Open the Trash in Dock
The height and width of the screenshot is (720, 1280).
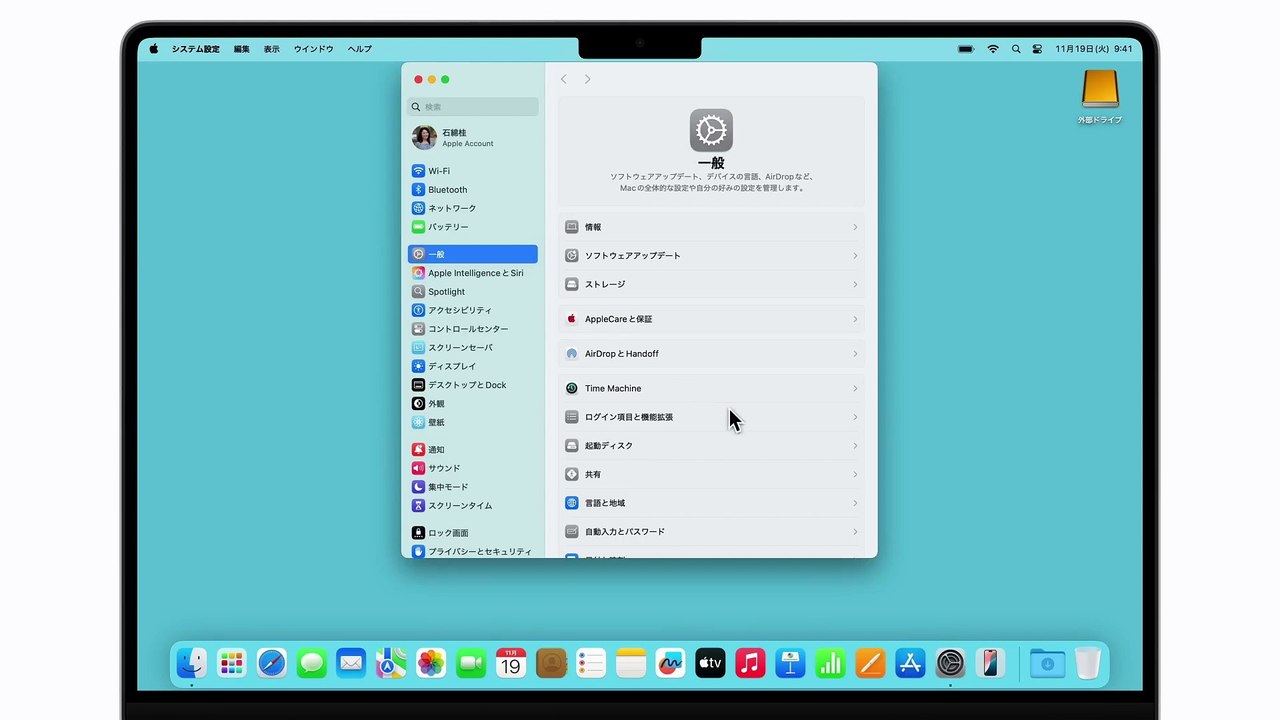point(1088,663)
